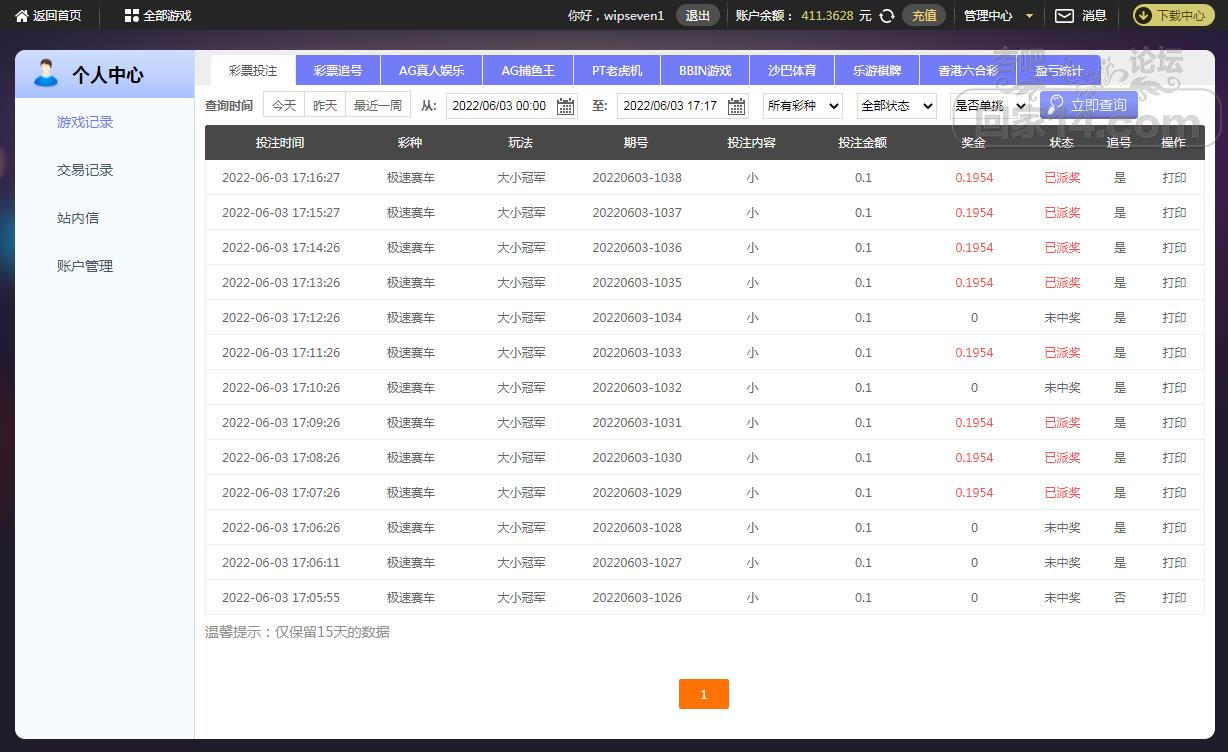Click the 状态 column header
Image resolution: width=1228 pixels, height=752 pixels.
pyautogui.click(x=1062, y=143)
